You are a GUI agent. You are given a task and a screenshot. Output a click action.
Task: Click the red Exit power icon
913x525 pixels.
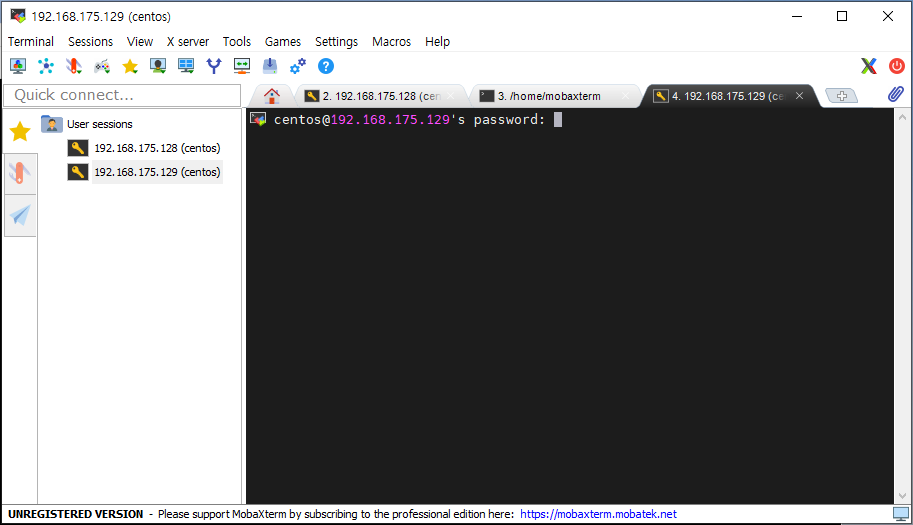[x=897, y=66]
